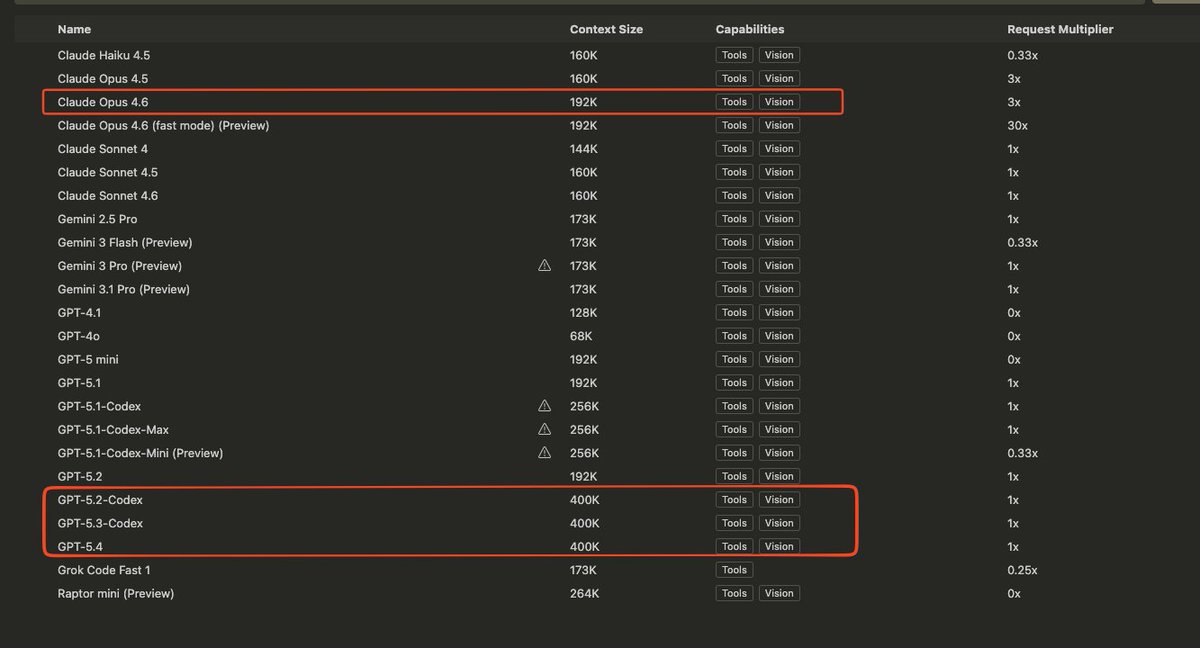
Task: Choose the GPT-5 mini model
Action: [x=88, y=359]
